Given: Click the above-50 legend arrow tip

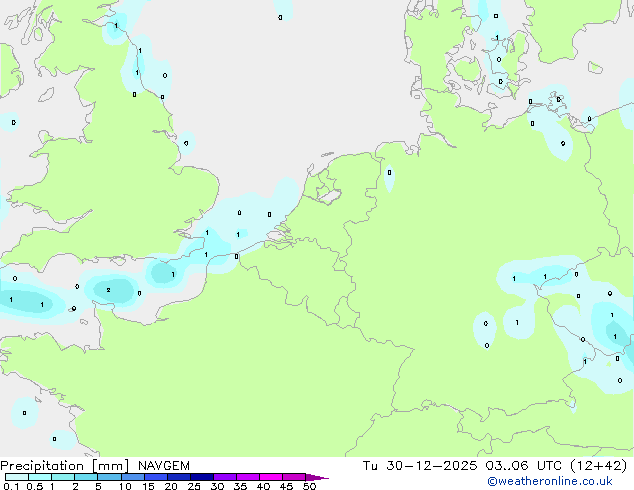Looking at the screenshot, I should (317, 477).
